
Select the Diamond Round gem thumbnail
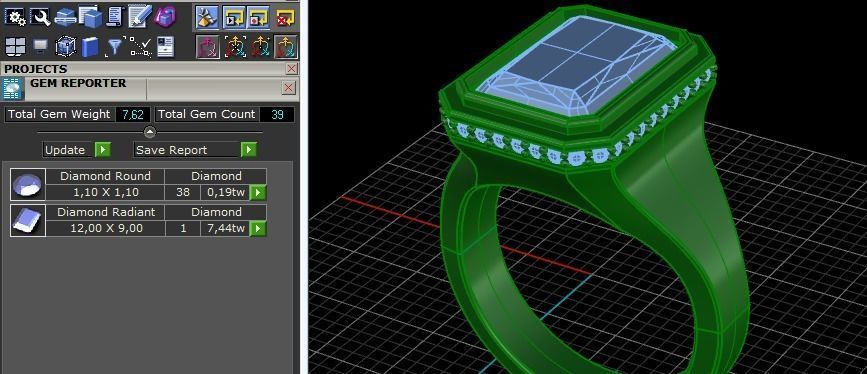28,184
